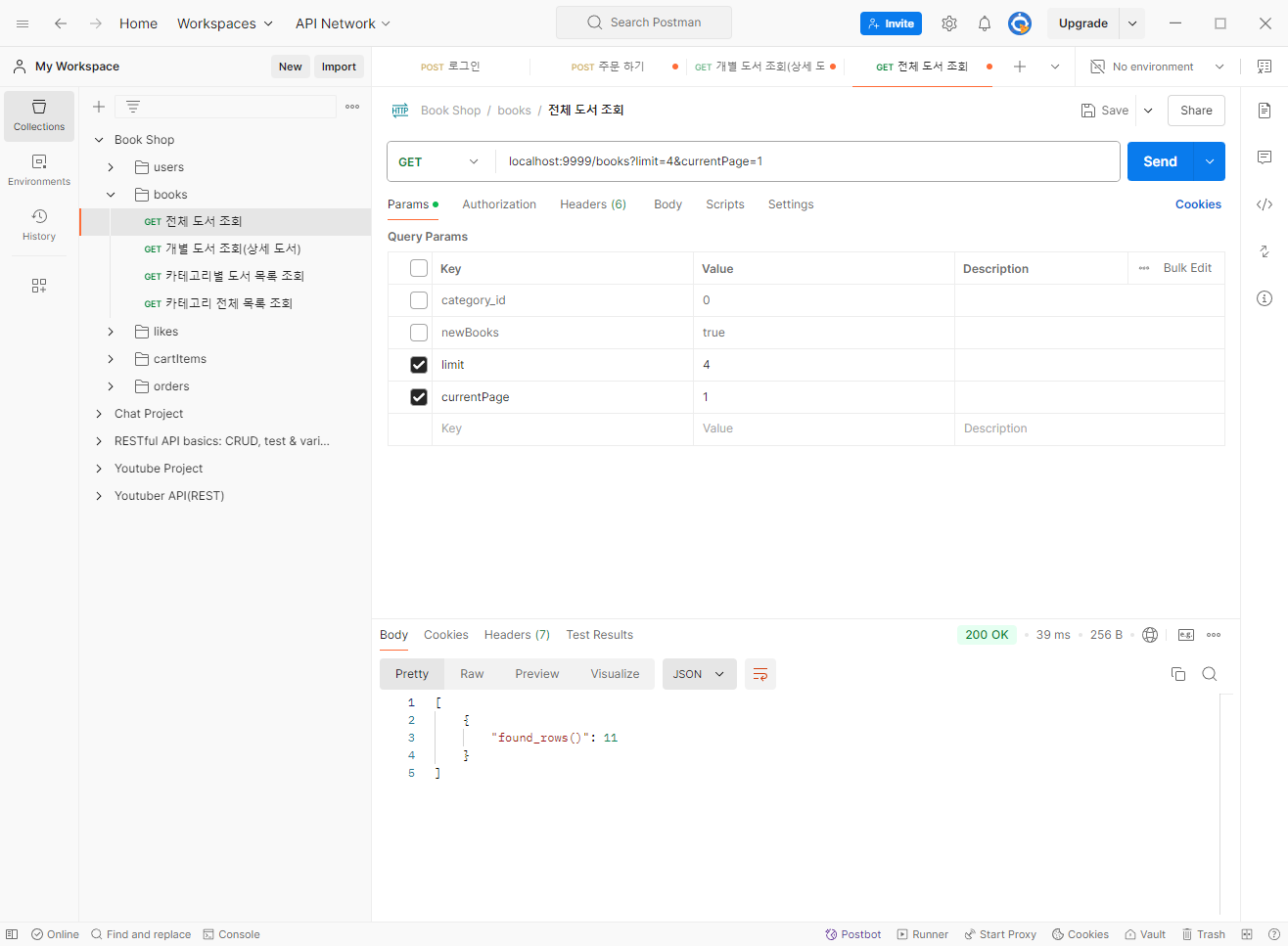Open the Comments icon in right sidebar
This screenshot has width=1288, height=946.
[x=1265, y=158]
